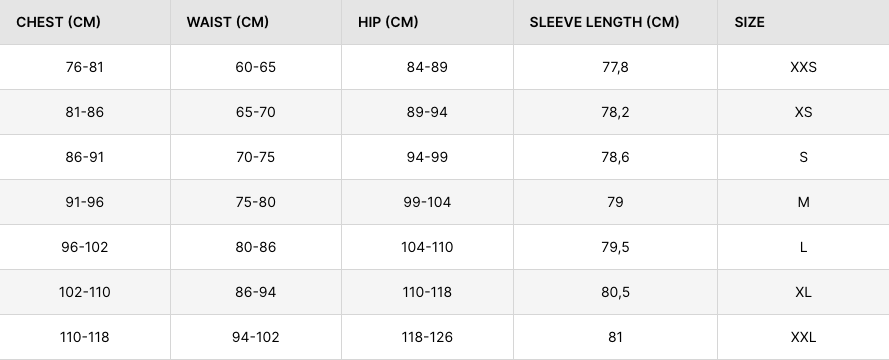Click chest value 102-110

(84, 292)
